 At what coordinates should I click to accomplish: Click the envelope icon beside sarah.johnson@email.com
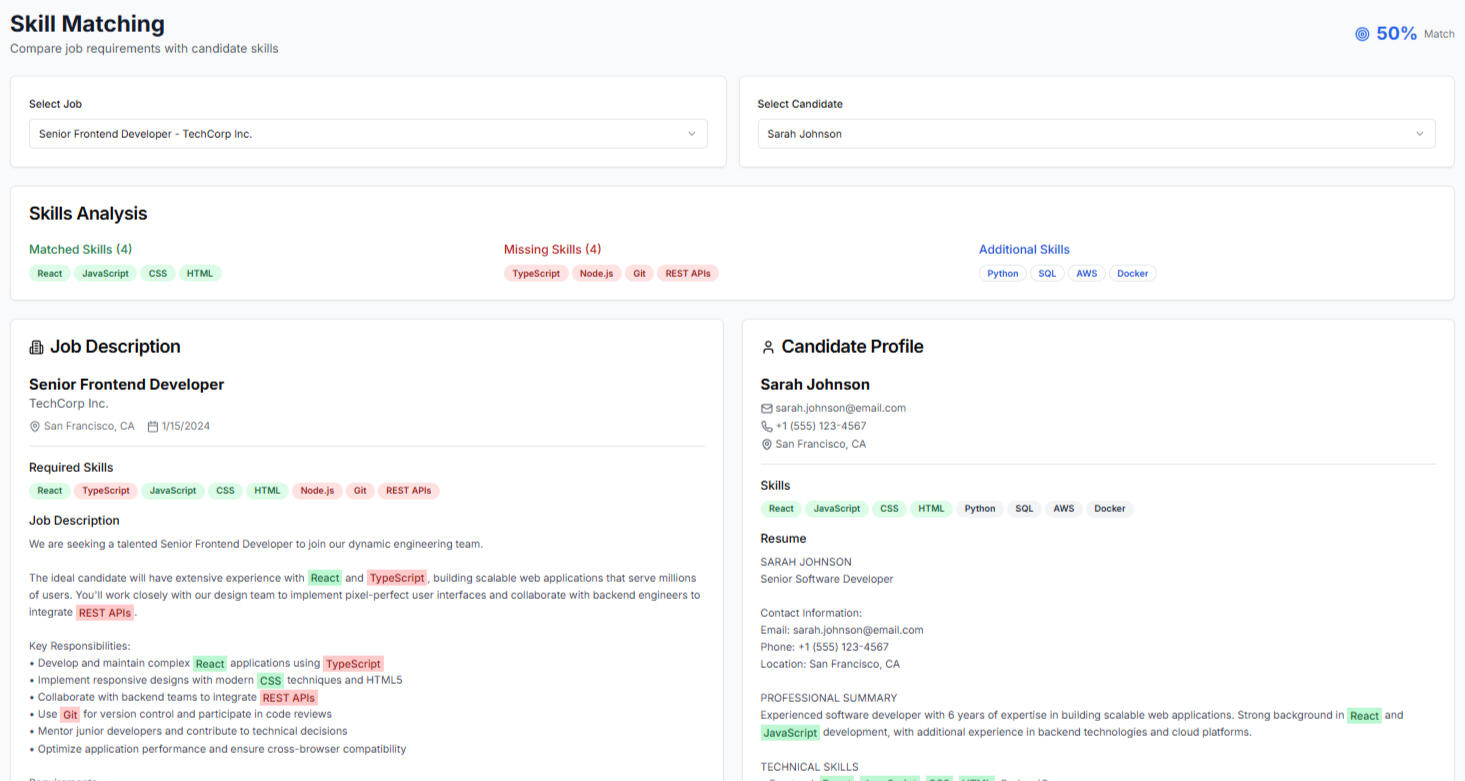[767, 408]
